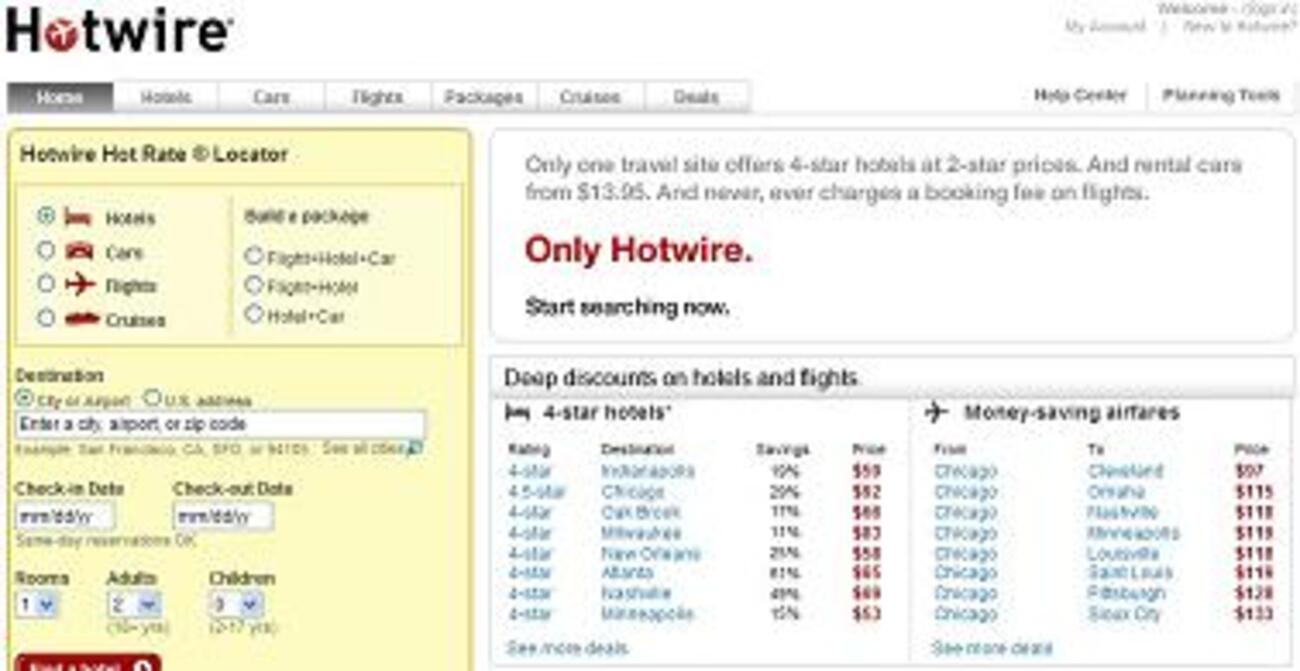This screenshot has width=1300, height=671.
Task: Click the Cleveland airfare destination
Action: tap(1126, 471)
